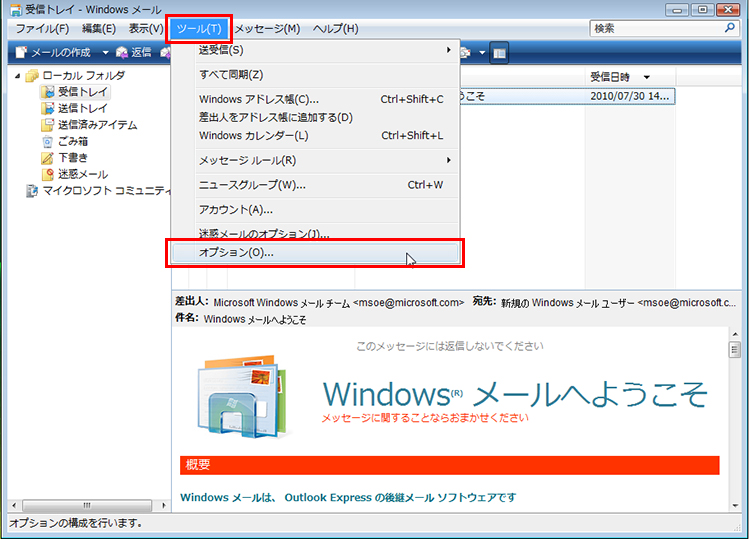Open the ヘルプ(H) menu
Screen dimensions: 750x539
(x=335, y=29)
